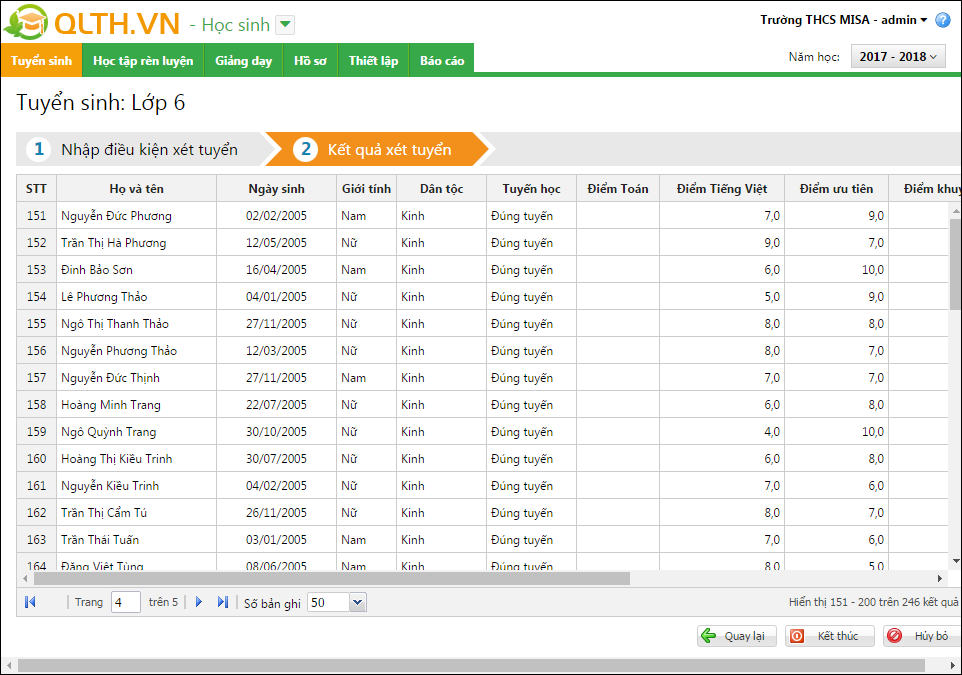Click table scroll-left arrow
The width and height of the screenshot is (962, 675).
tap(25, 578)
